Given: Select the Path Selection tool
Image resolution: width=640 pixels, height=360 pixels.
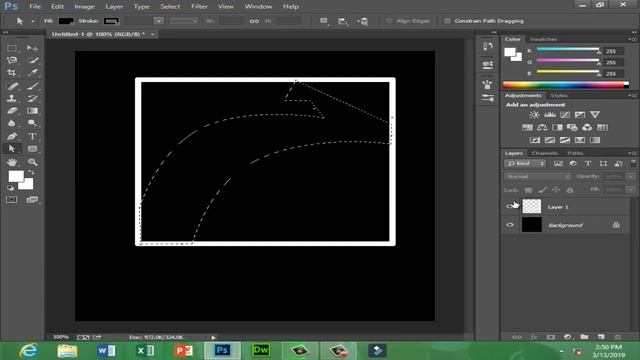Looking at the screenshot, I should coord(12,149).
